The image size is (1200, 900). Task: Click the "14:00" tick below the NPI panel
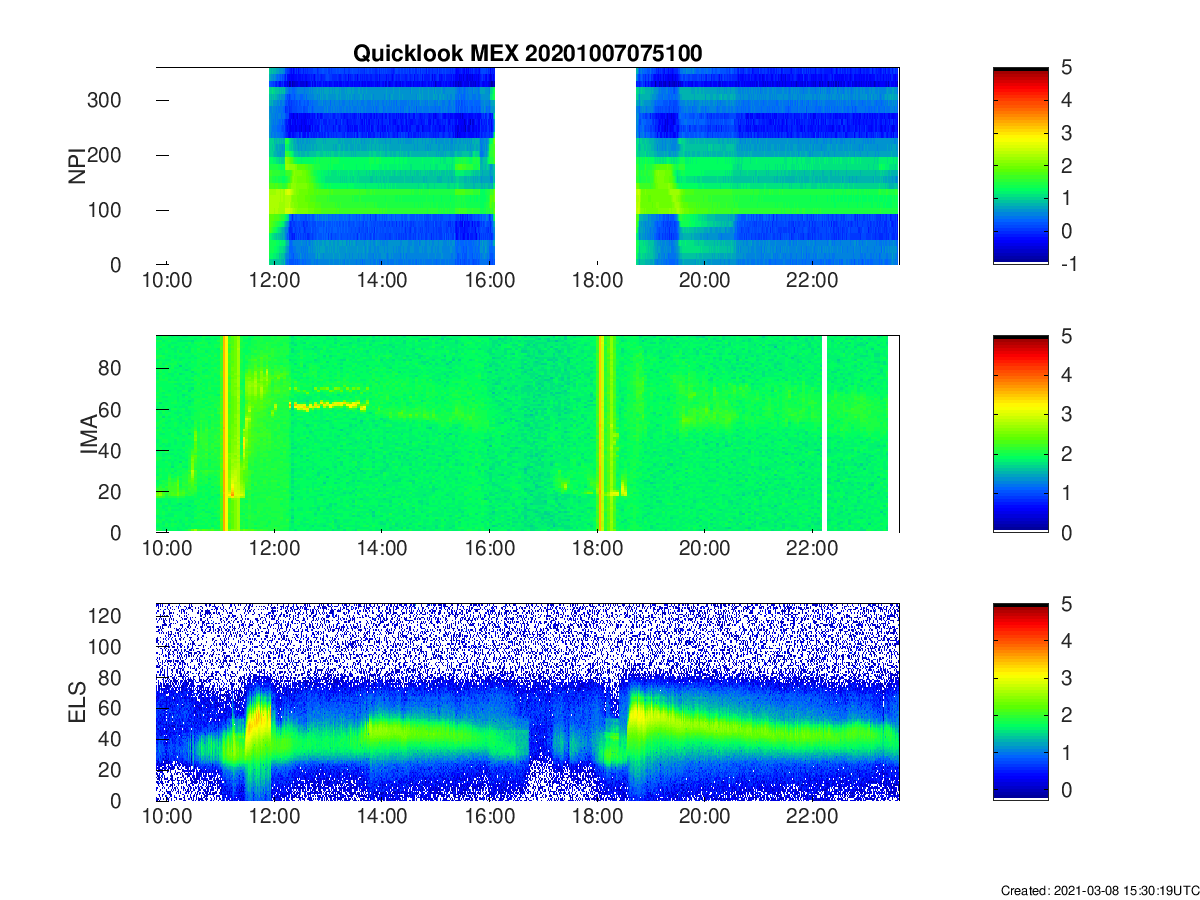point(382,281)
